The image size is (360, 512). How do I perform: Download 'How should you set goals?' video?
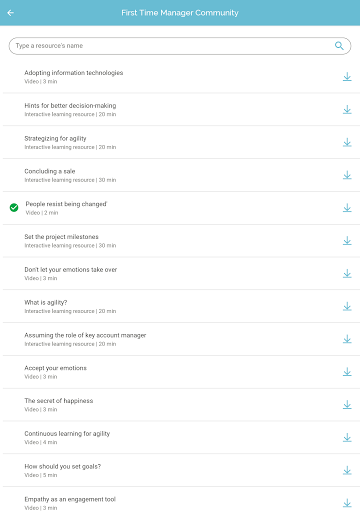click(347, 470)
